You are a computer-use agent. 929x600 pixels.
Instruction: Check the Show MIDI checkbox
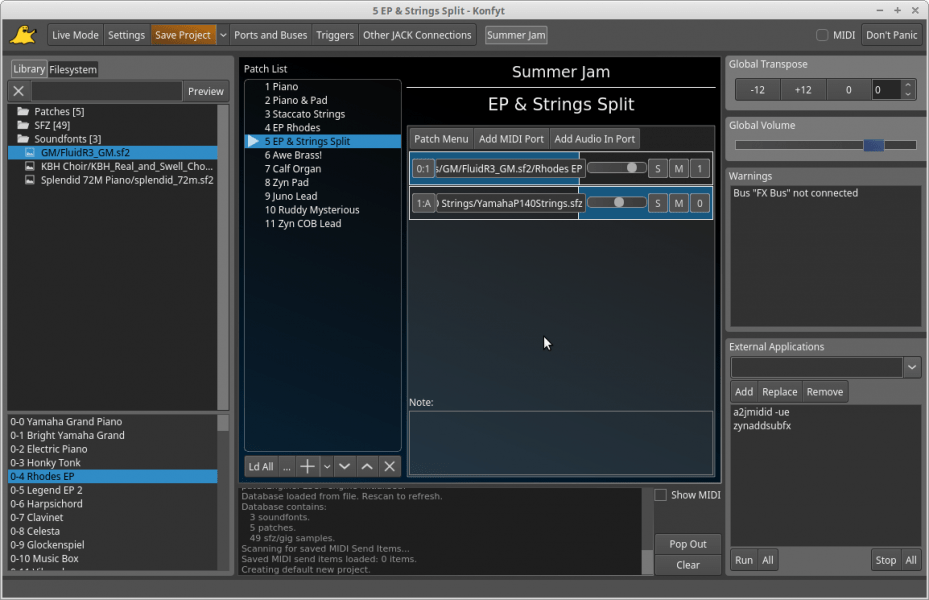(660, 495)
